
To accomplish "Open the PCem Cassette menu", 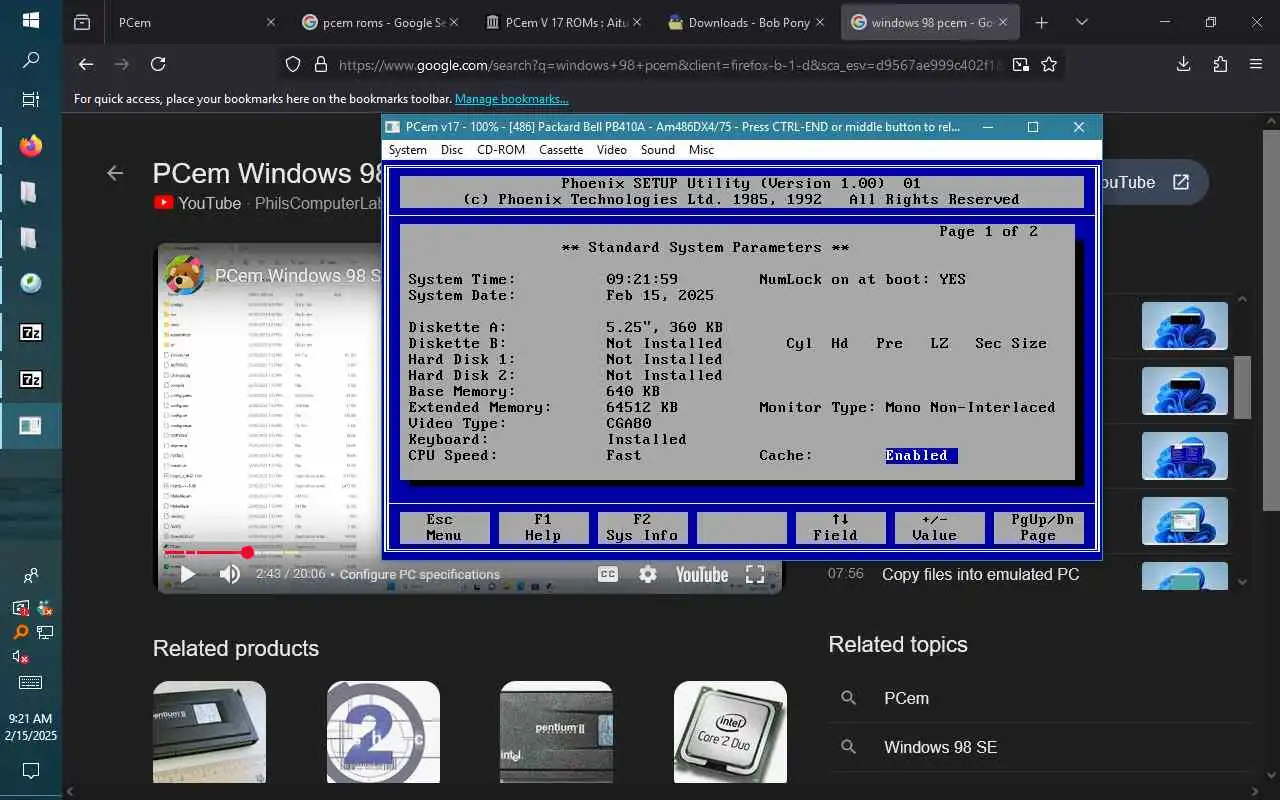I will tap(561, 150).
